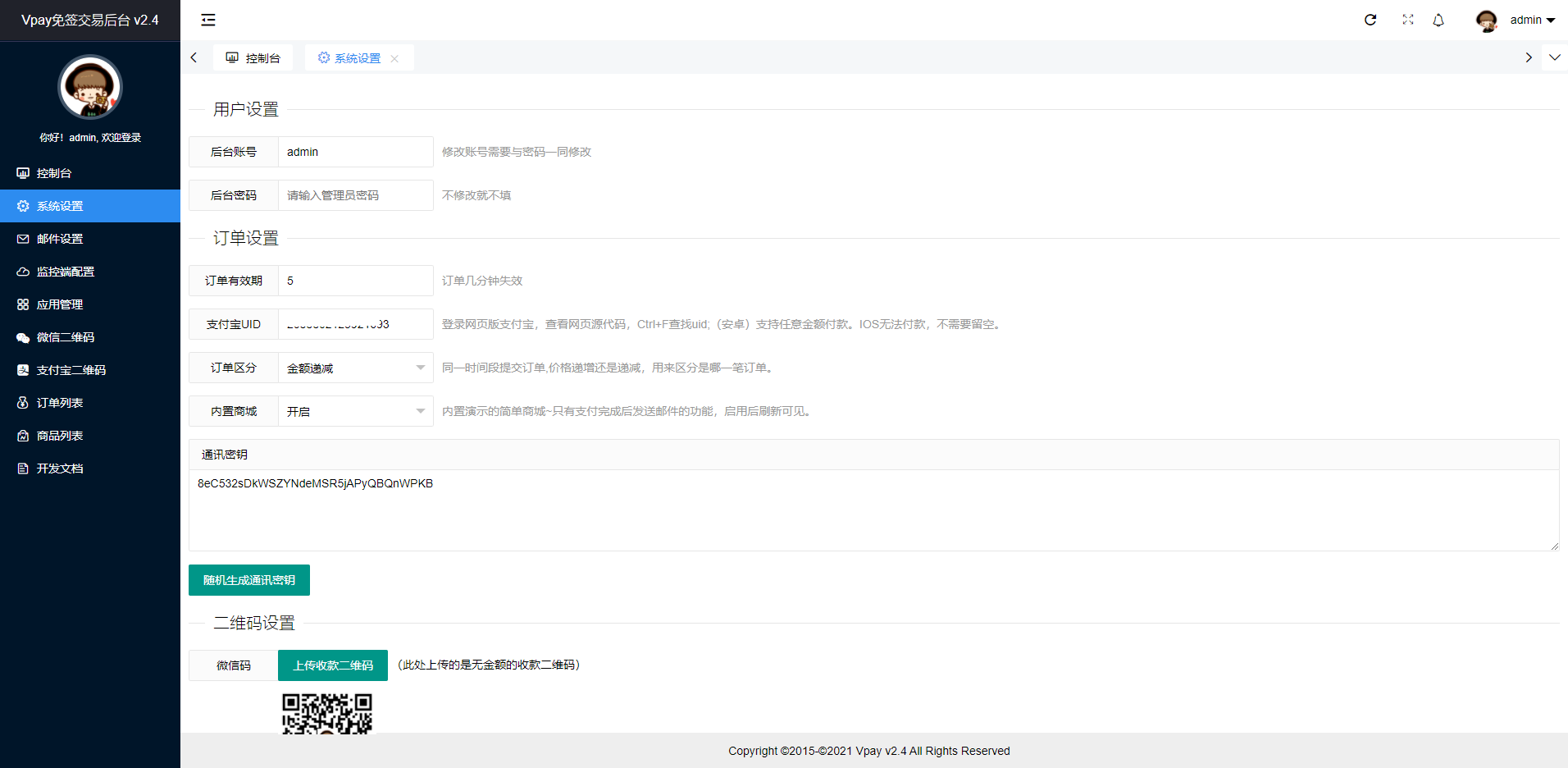1568x768 pixels.
Task: Open 邮件设置 from the sidebar
Action: coord(60,239)
